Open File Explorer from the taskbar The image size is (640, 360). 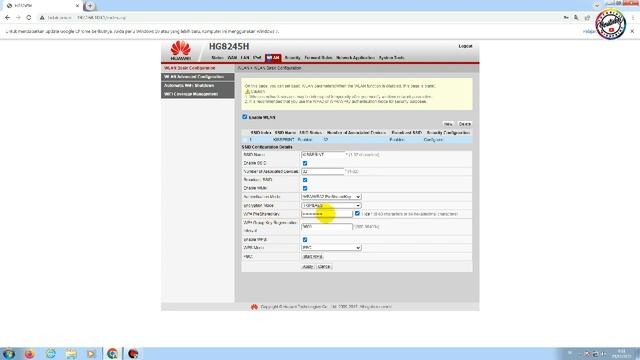tap(71, 353)
